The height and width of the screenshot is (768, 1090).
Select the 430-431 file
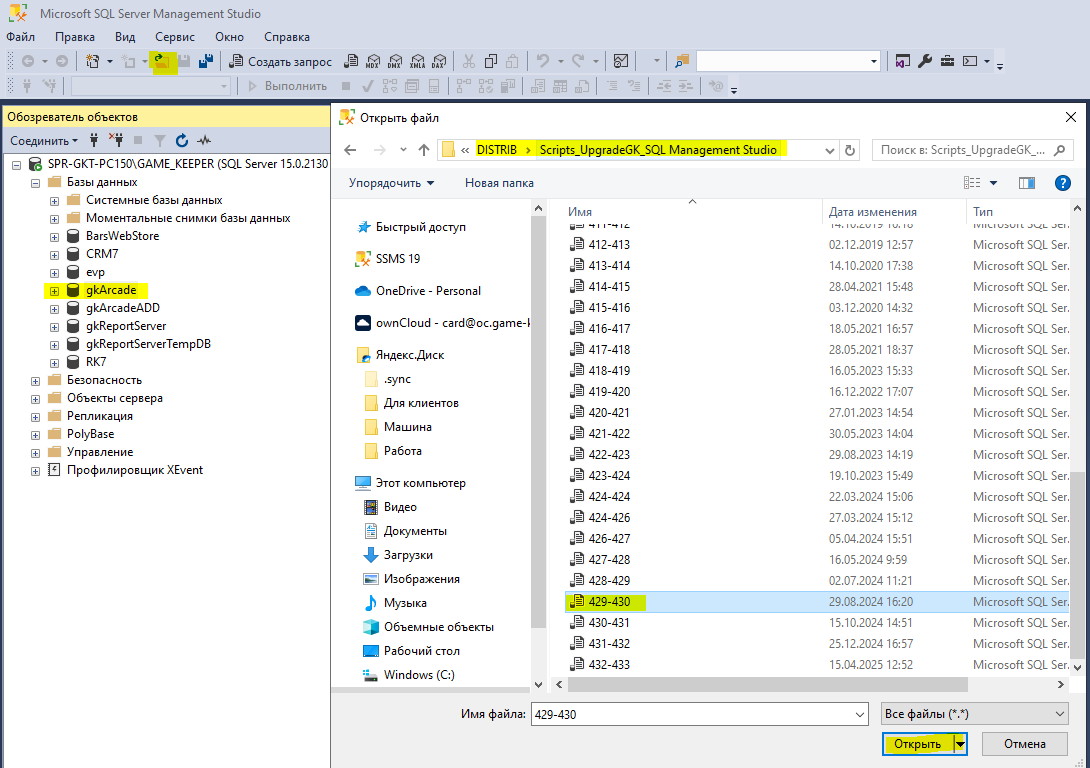(x=609, y=623)
